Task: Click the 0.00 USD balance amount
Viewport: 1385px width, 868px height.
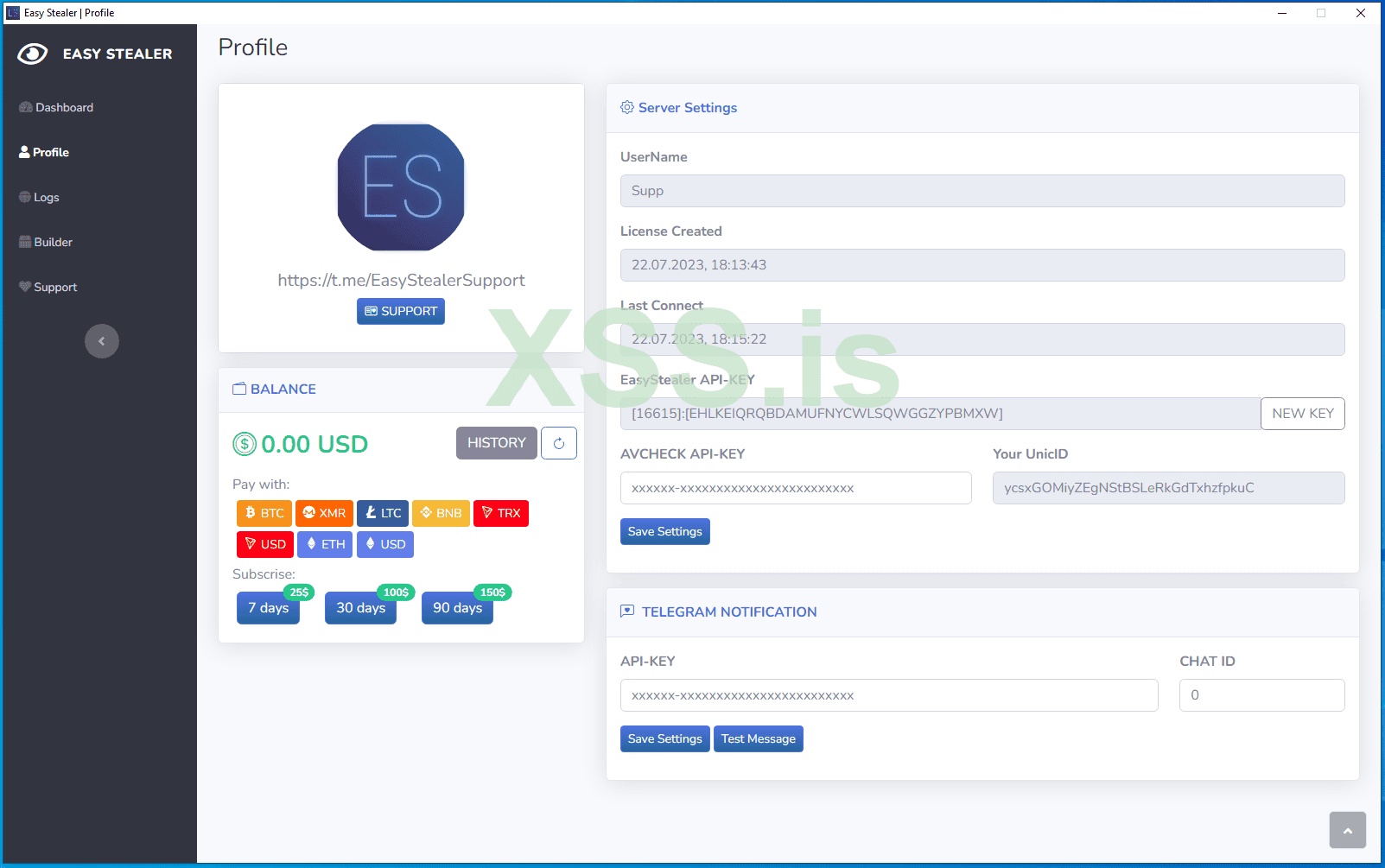Action: click(314, 444)
